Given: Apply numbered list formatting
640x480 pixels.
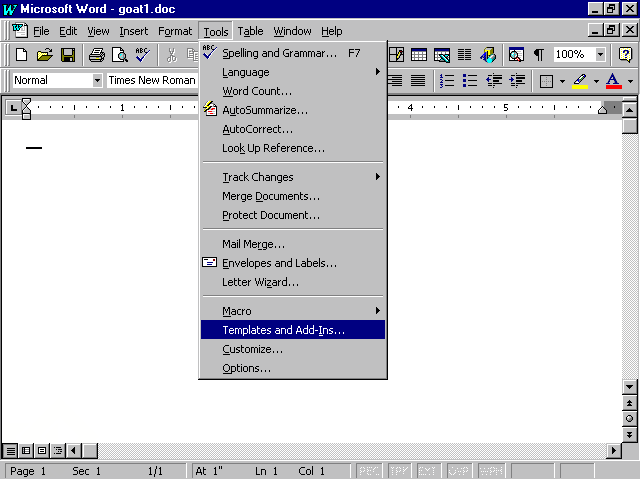Looking at the screenshot, I should pos(447,80).
